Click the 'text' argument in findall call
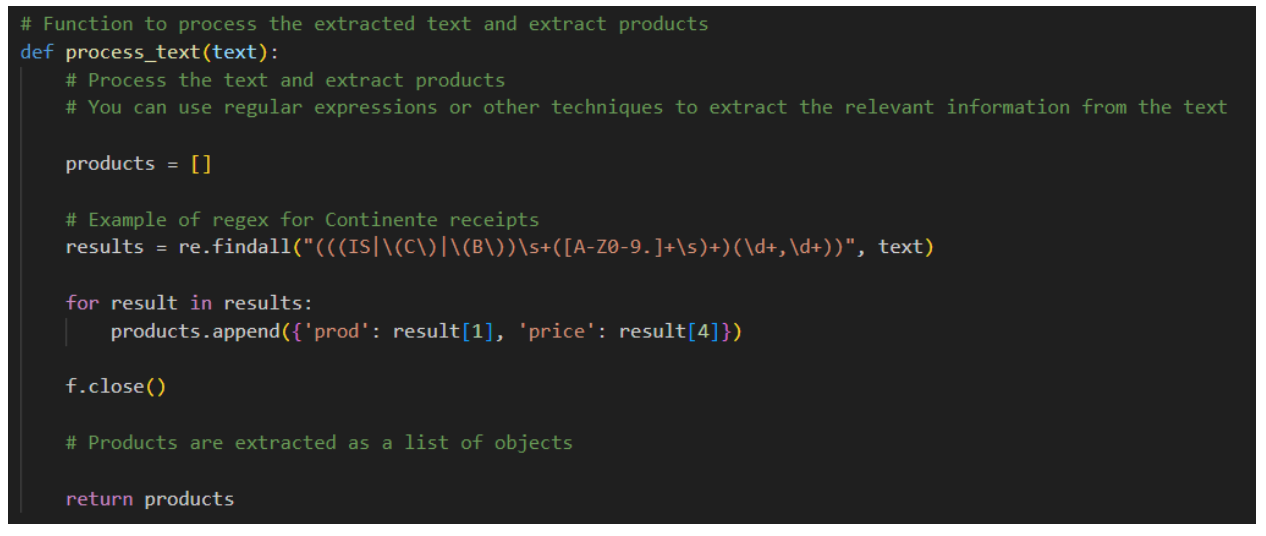Image resolution: width=1266 pixels, height=536 pixels. coord(900,247)
